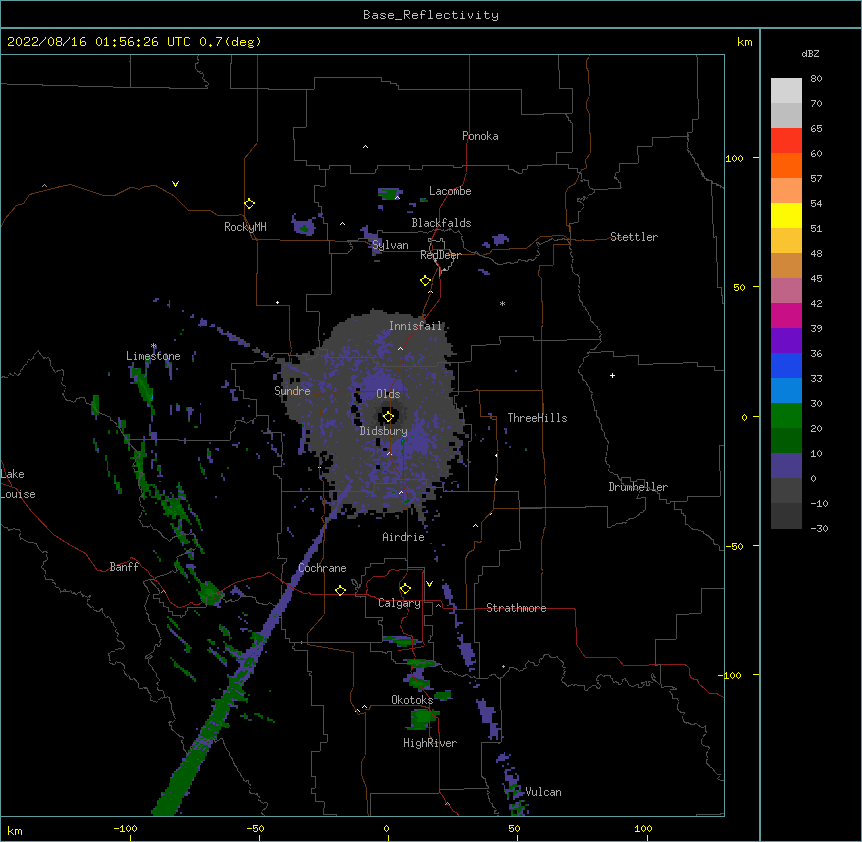Select the Banff town label
The width and height of the screenshot is (862, 842).
pos(124,567)
